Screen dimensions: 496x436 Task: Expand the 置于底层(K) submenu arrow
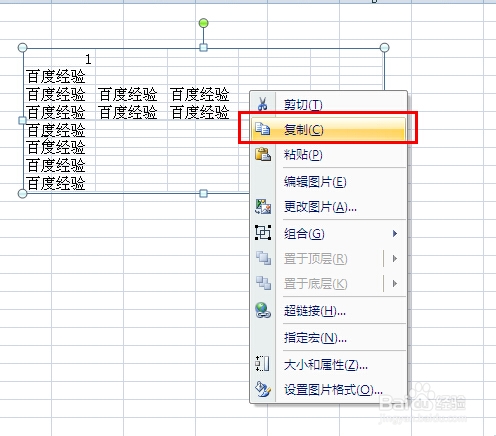click(x=395, y=284)
